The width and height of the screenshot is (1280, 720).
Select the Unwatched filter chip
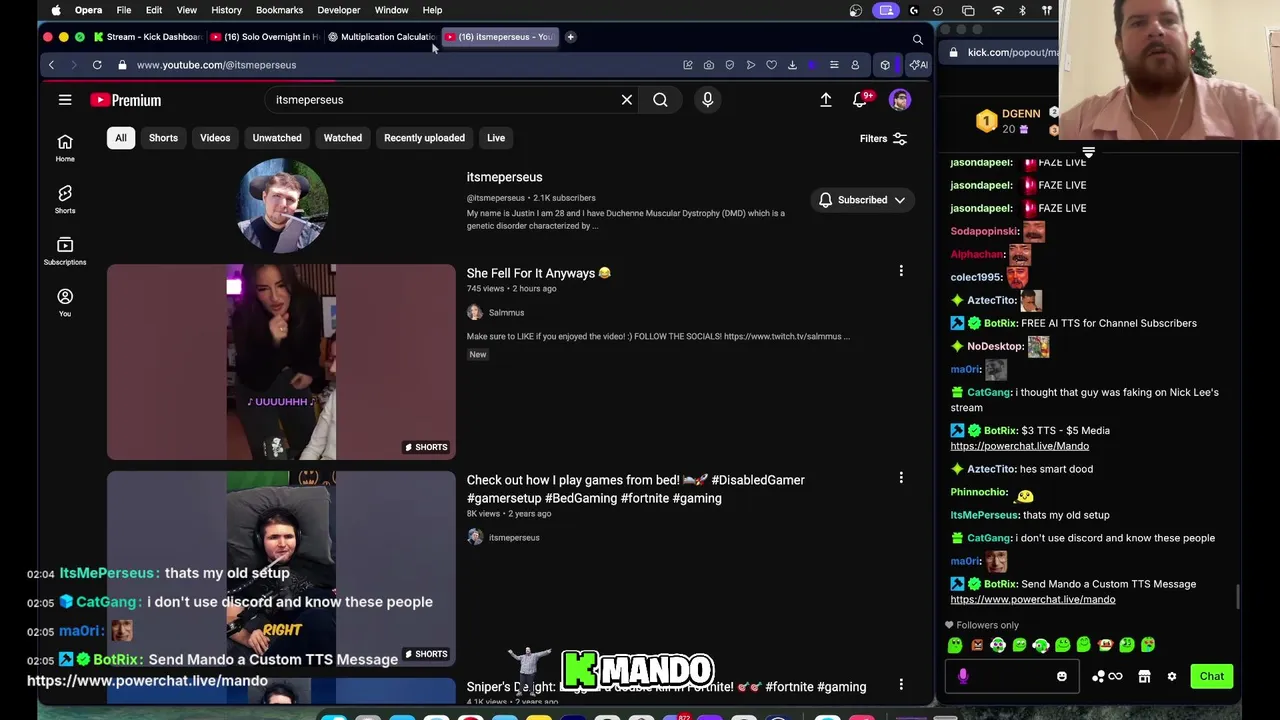point(277,138)
